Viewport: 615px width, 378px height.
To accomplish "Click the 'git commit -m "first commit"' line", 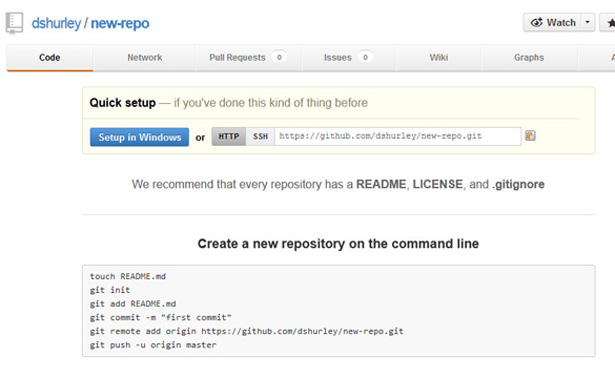I will (x=160, y=318).
